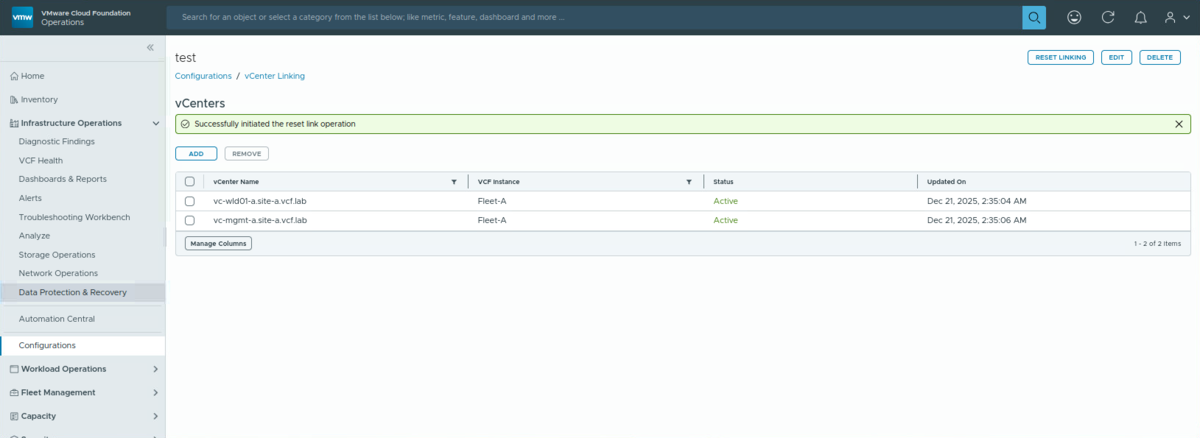Click the REMOVE button
The height and width of the screenshot is (438, 1200).
click(x=247, y=153)
